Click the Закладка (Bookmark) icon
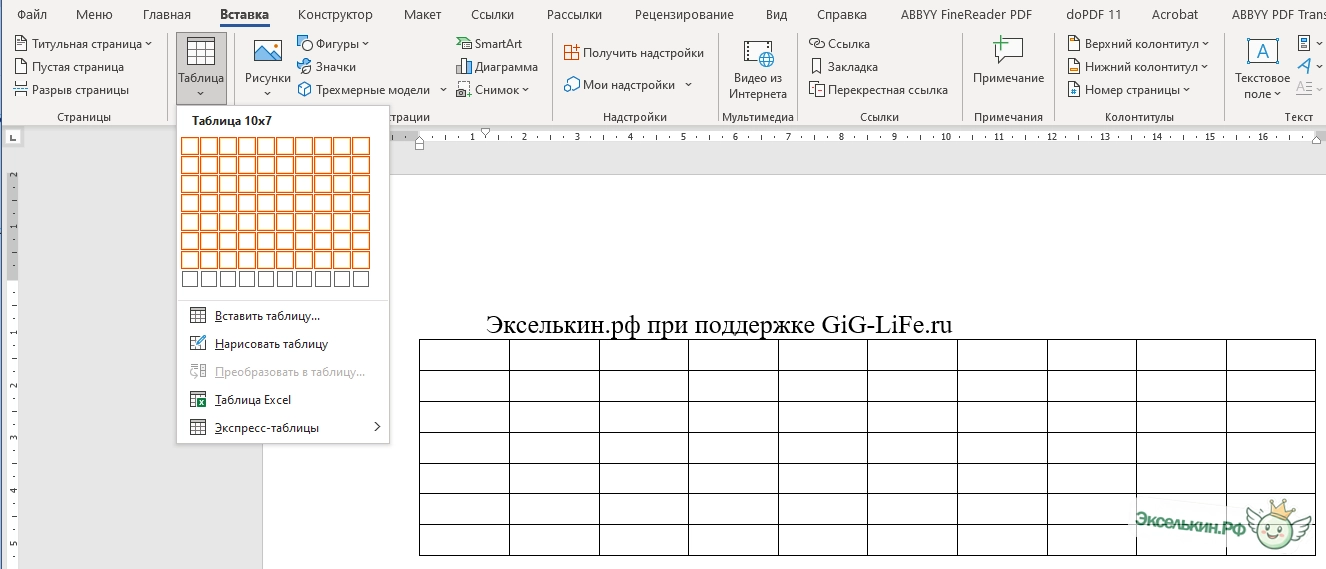This screenshot has height=569, width=1326. pyautogui.click(x=817, y=67)
